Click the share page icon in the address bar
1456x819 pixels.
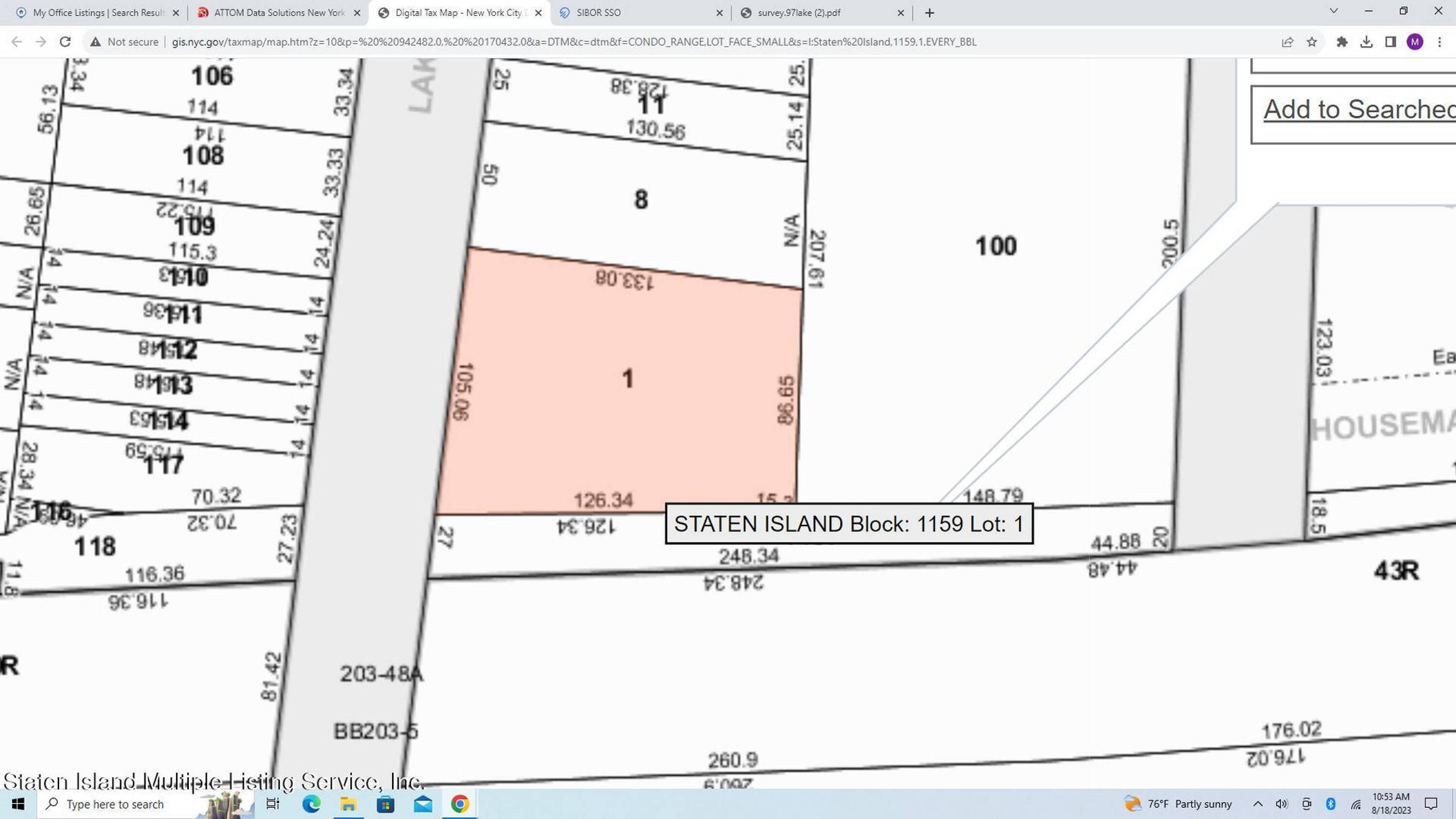[1288, 42]
